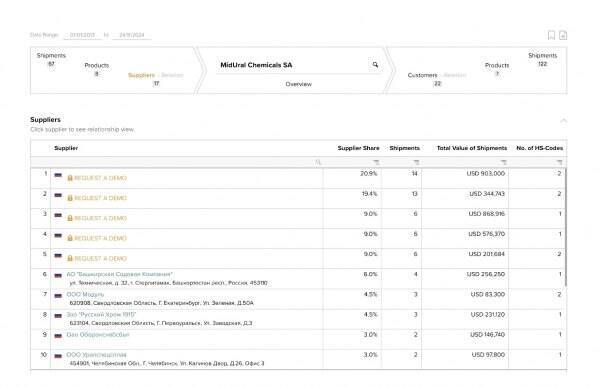Click Request a Demo link in row 2
600x387 pixels.
pyautogui.click(x=100, y=198)
